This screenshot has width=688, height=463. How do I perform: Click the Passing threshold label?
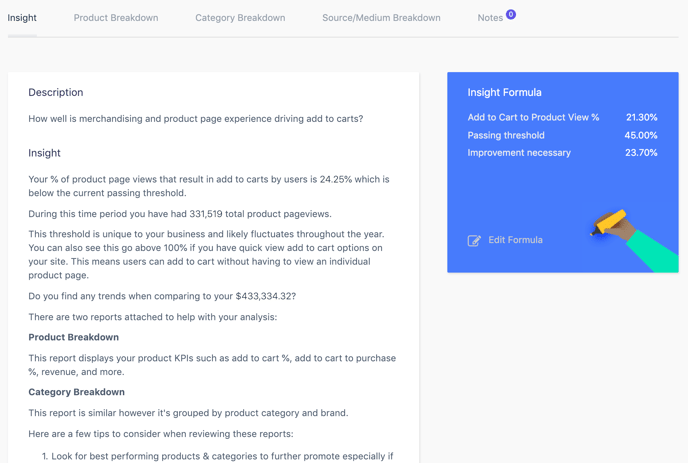pyautogui.click(x=506, y=135)
